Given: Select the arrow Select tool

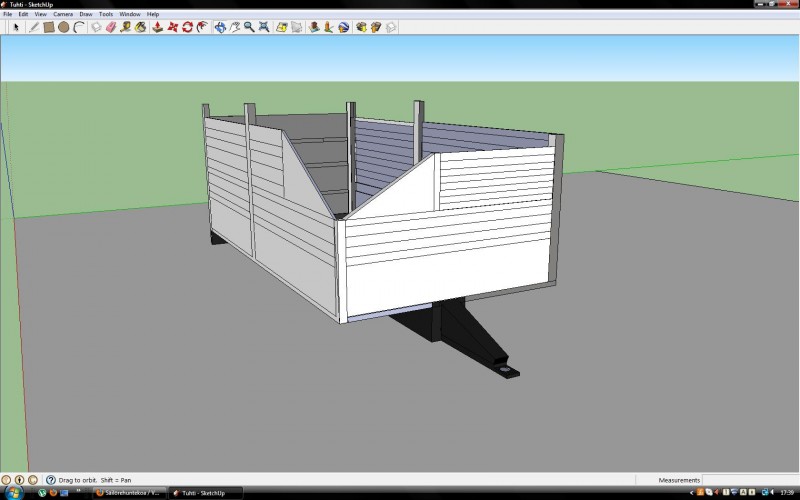Looking at the screenshot, I should pos(16,27).
